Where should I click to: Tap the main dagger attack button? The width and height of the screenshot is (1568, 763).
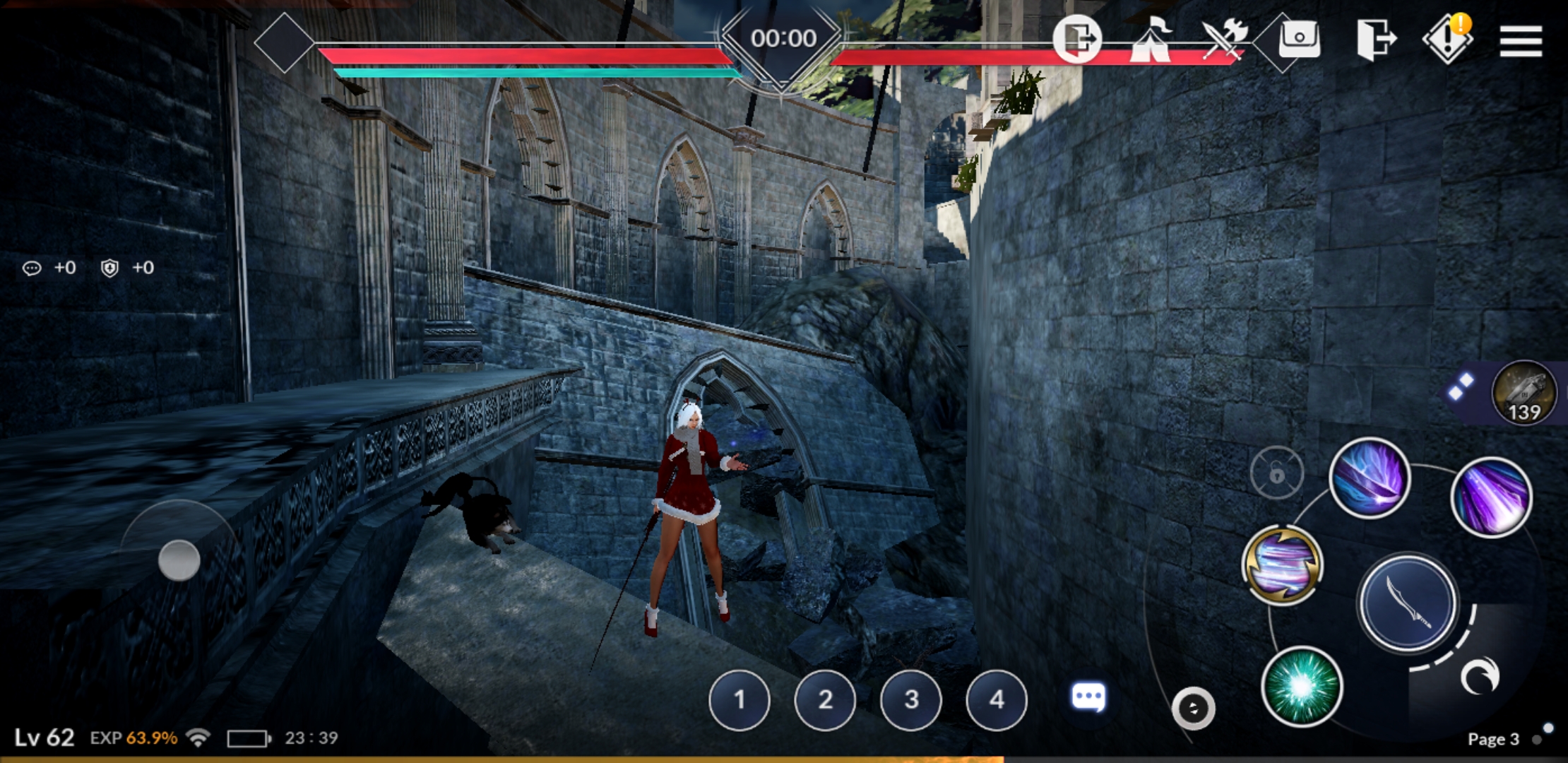pyautogui.click(x=1408, y=602)
